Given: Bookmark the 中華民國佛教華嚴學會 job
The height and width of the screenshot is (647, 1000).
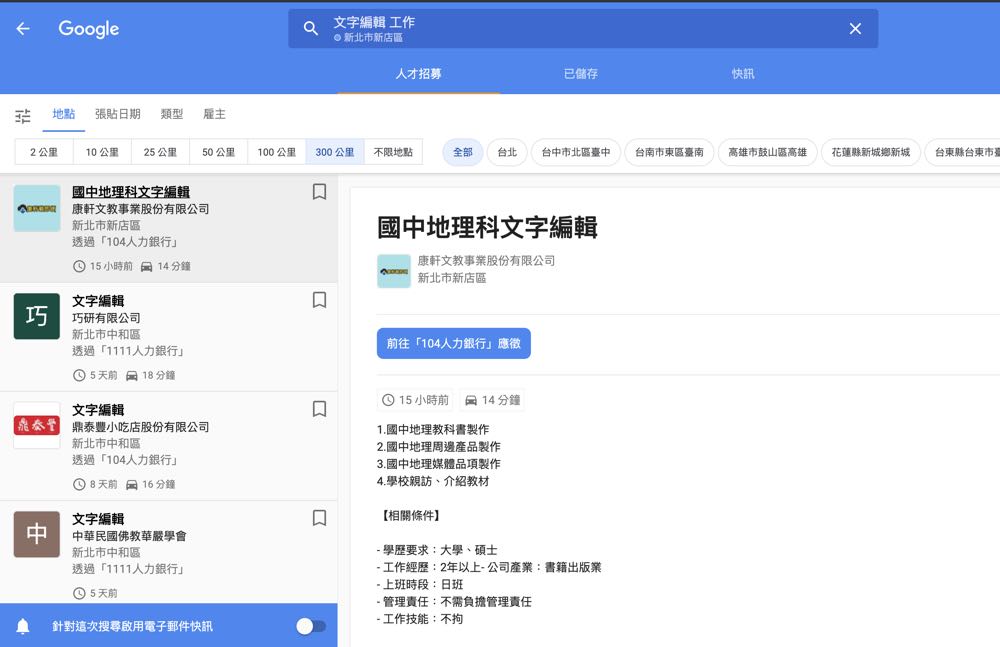Looking at the screenshot, I should 319,518.
